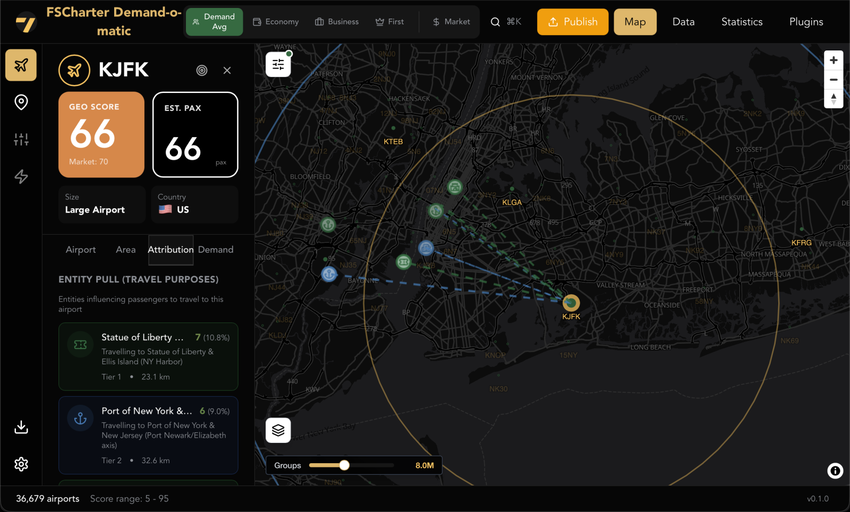
Task: Toggle Economy demand class
Action: [x=276, y=22]
